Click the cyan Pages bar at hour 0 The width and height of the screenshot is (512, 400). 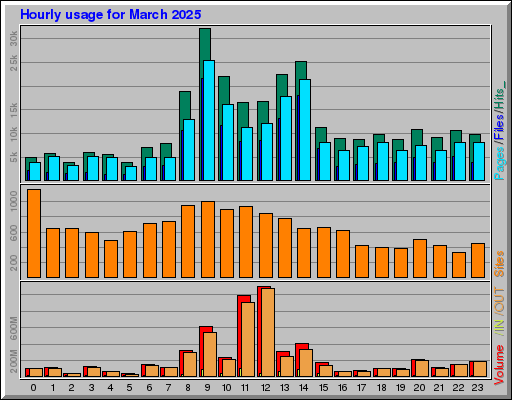point(35,171)
